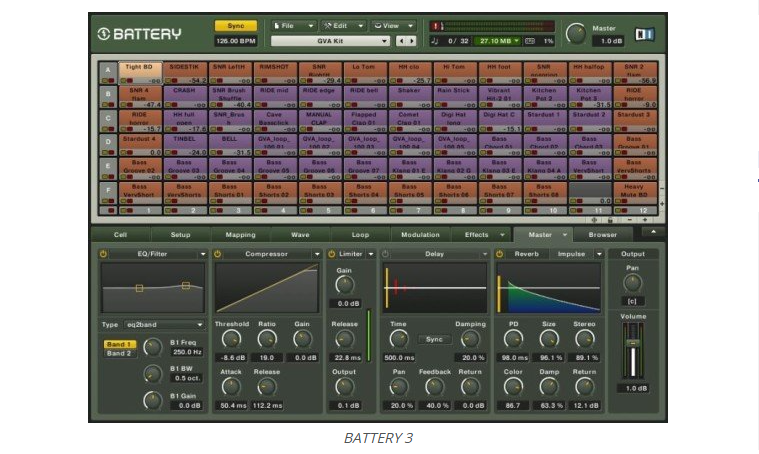759x454 pixels.
Task: Click the CPU usage chip icon
Action: tap(530, 41)
